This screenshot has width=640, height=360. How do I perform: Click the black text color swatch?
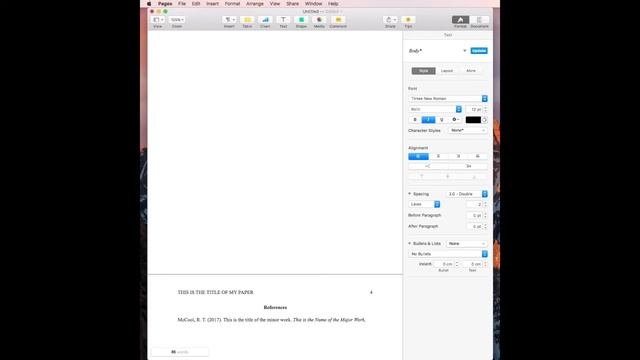tap(473, 120)
